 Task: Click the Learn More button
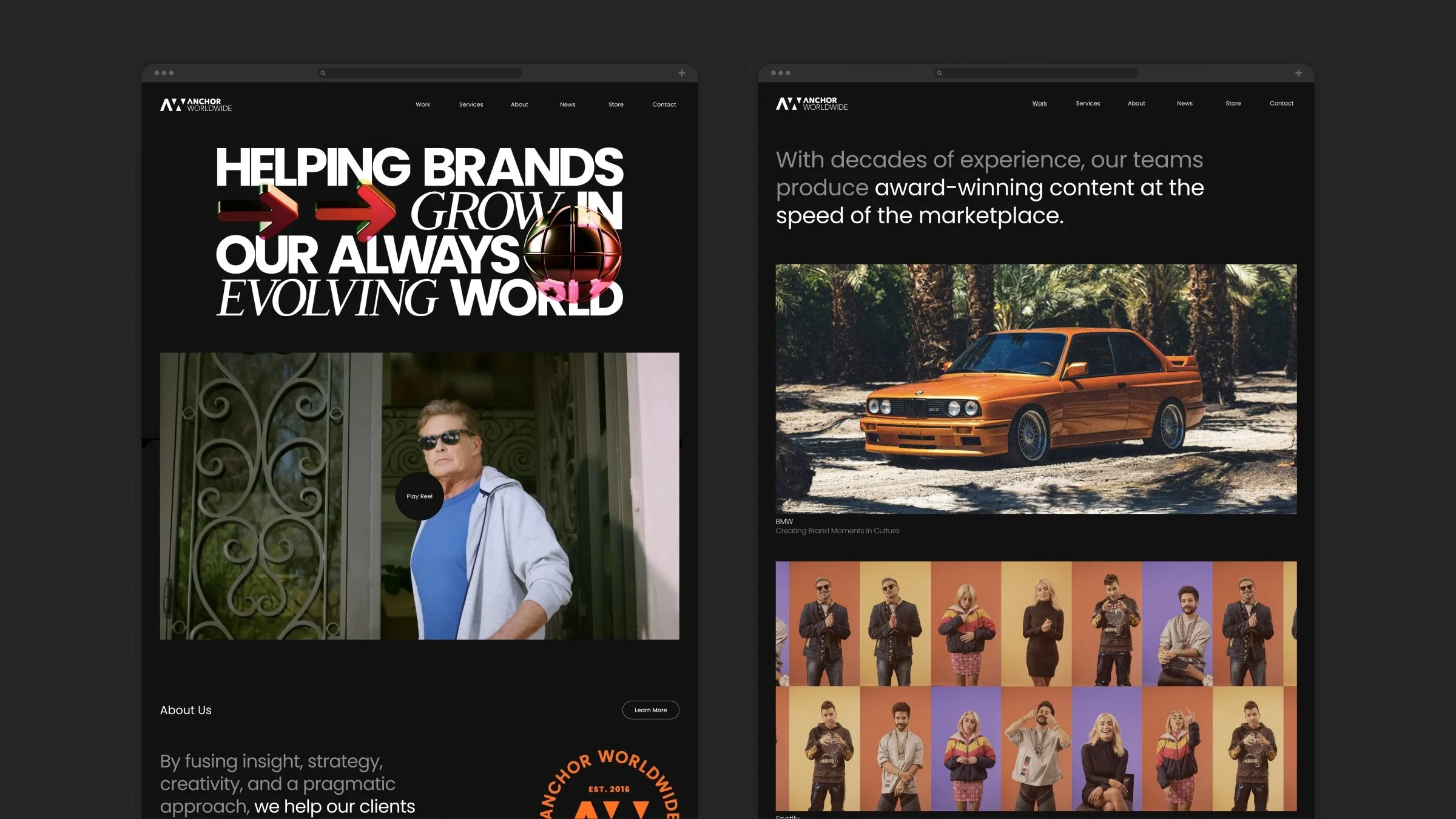650,710
